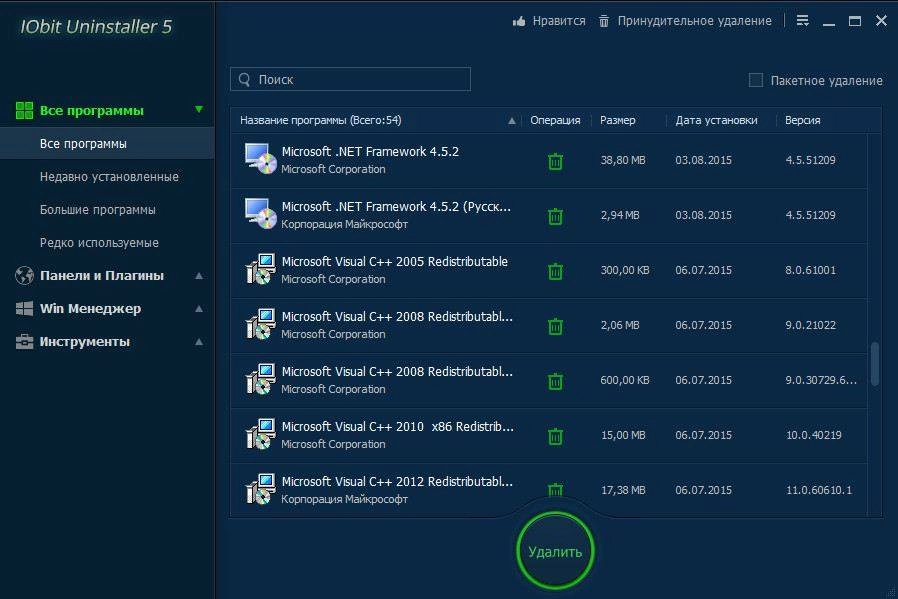Expand Инструменты section arrow

(199, 342)
